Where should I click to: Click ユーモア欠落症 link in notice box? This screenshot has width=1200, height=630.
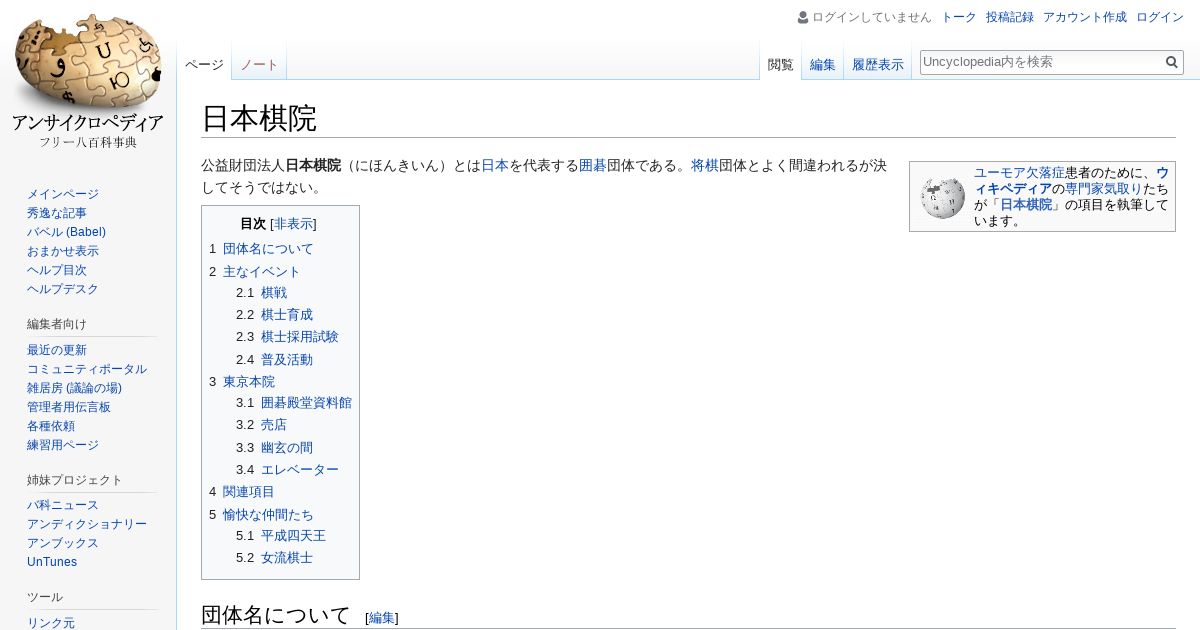pos(1019,173)
